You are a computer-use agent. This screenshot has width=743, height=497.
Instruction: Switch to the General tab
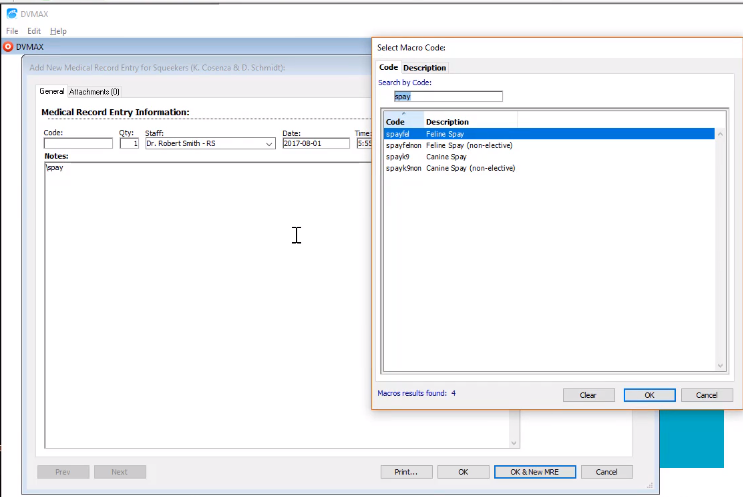(51, 91)
